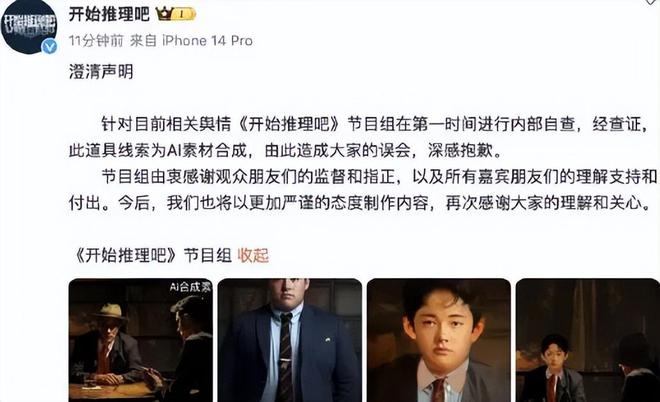
Task: Open first photo with AI合成 watermark
Action: (141, 340)
